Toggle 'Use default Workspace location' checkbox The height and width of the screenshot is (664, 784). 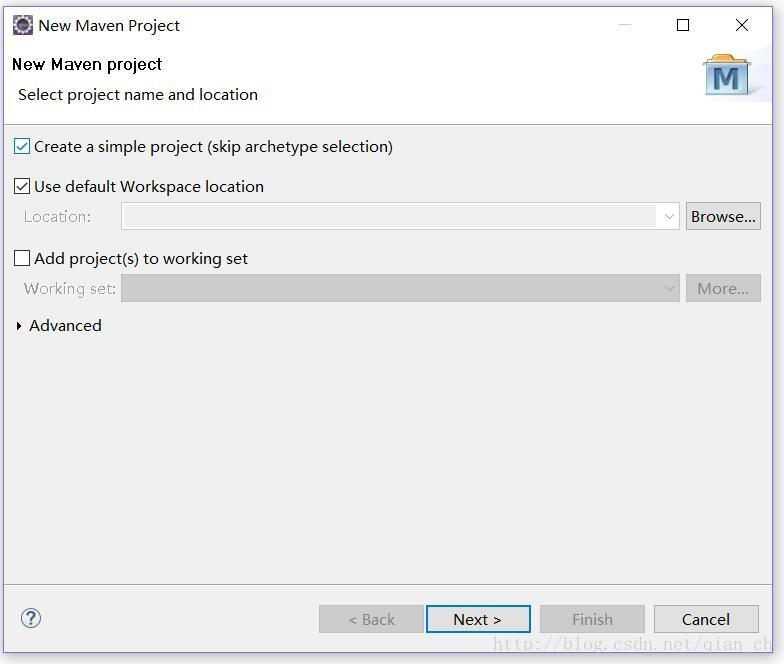pyautogui.click(x=22, y=187)
